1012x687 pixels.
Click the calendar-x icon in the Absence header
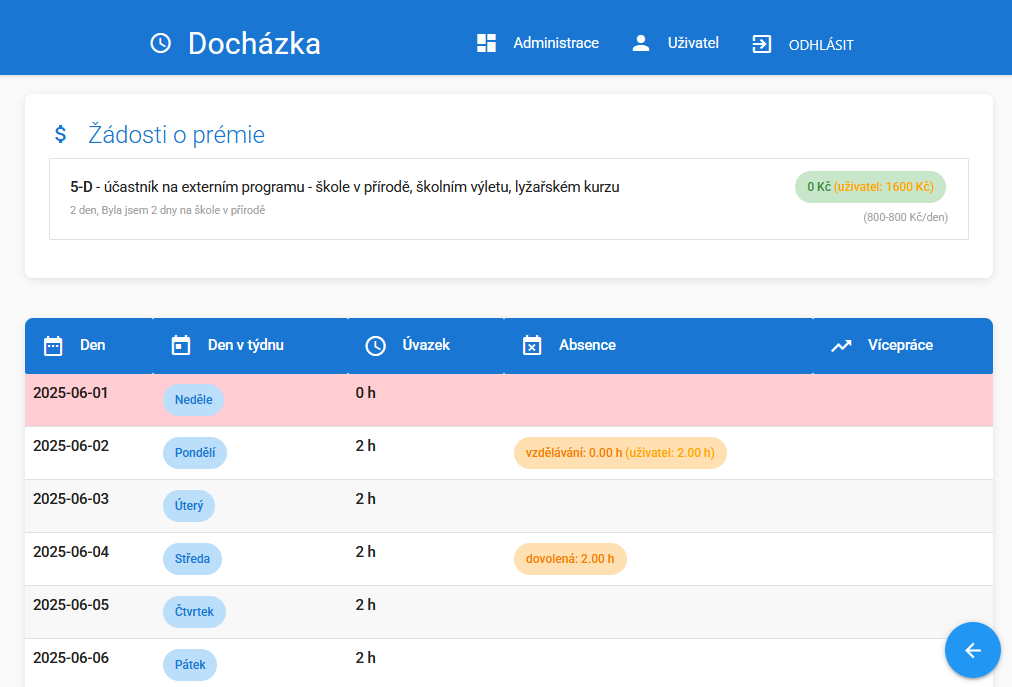click(x=531, y=345)
